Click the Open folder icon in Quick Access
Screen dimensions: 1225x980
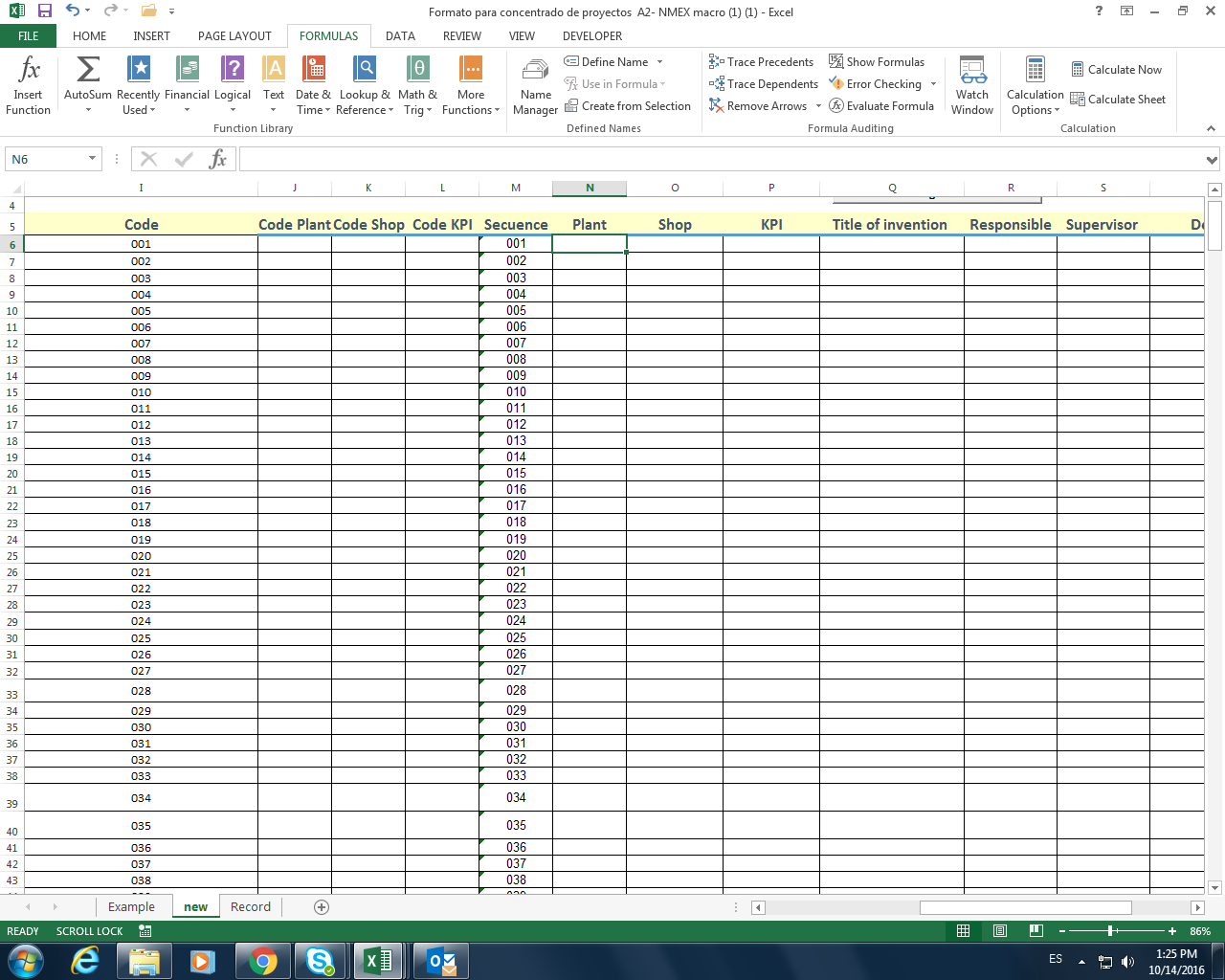tap(148, 11)
